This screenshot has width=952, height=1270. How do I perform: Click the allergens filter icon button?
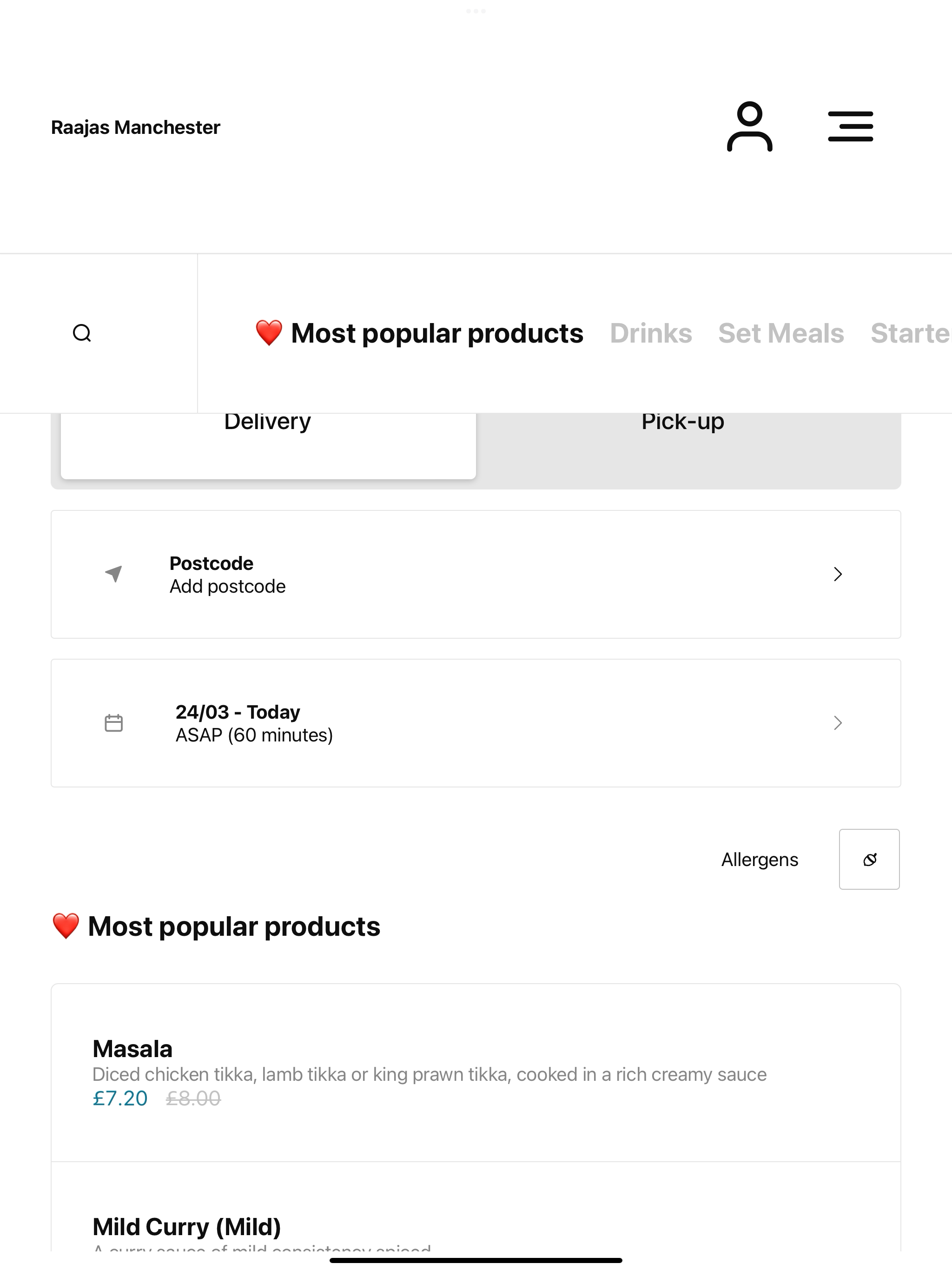pos(869,859)
